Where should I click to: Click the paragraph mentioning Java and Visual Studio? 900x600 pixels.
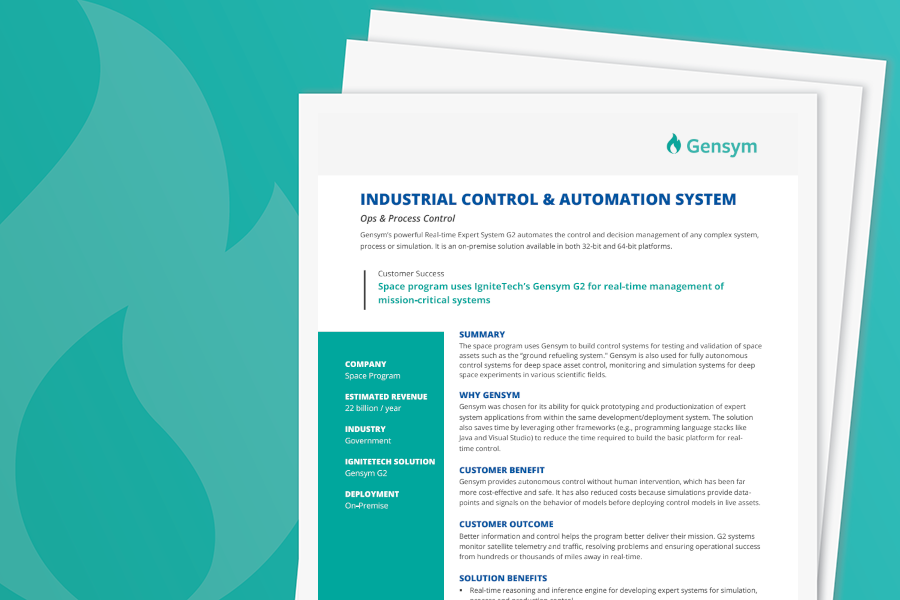point(606,427)
